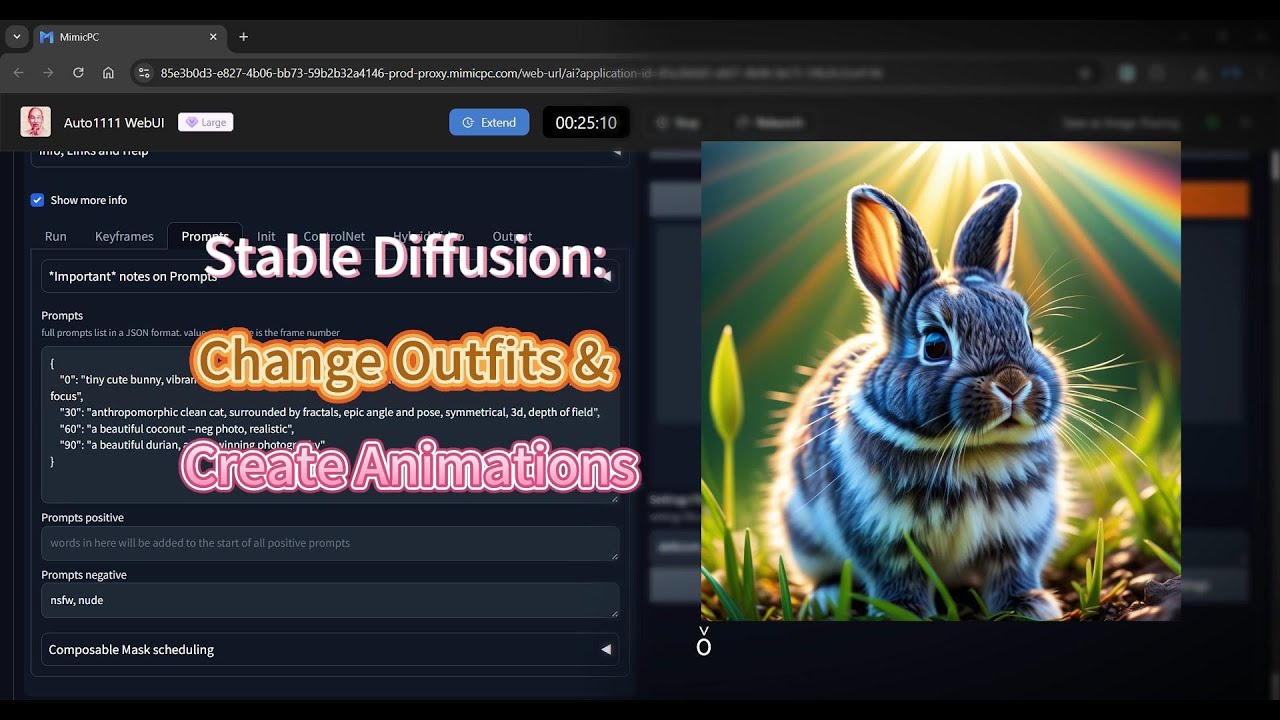Screen dimensions: 1280x720
Task: Uncheck the Show more info checkbox
Action: tap(37, 200)
